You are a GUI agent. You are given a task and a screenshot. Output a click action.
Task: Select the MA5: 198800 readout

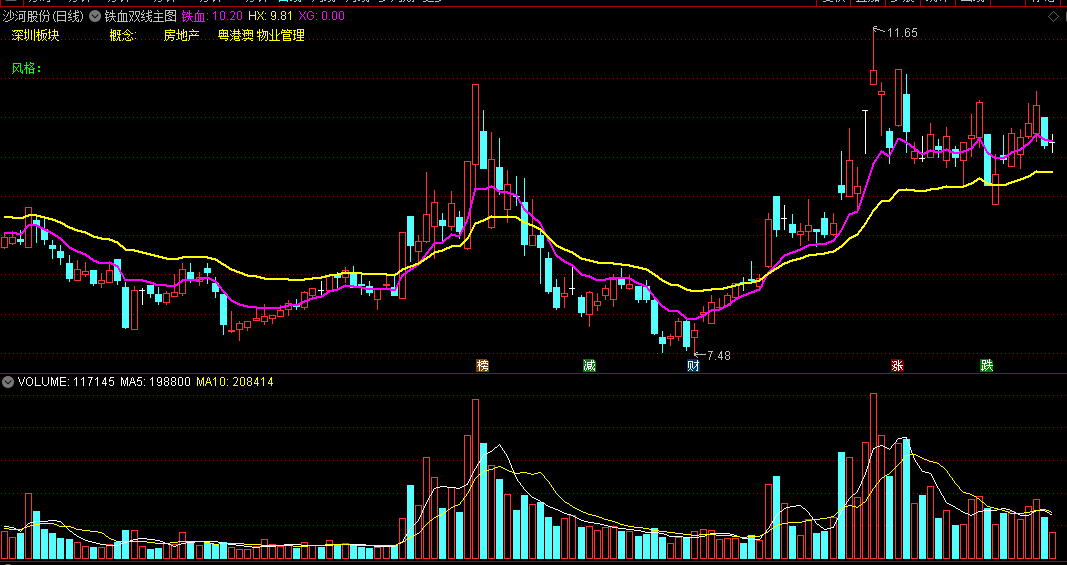(x=155, y=382)
